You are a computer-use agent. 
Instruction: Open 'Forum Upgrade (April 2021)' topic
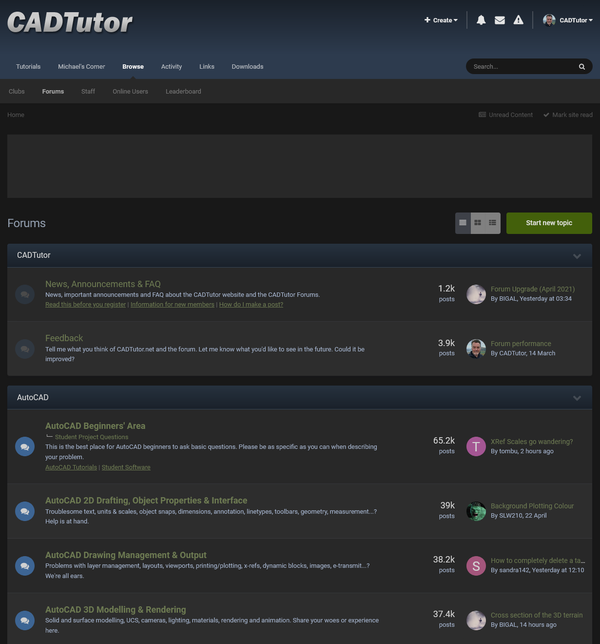[x=533, y=289]
